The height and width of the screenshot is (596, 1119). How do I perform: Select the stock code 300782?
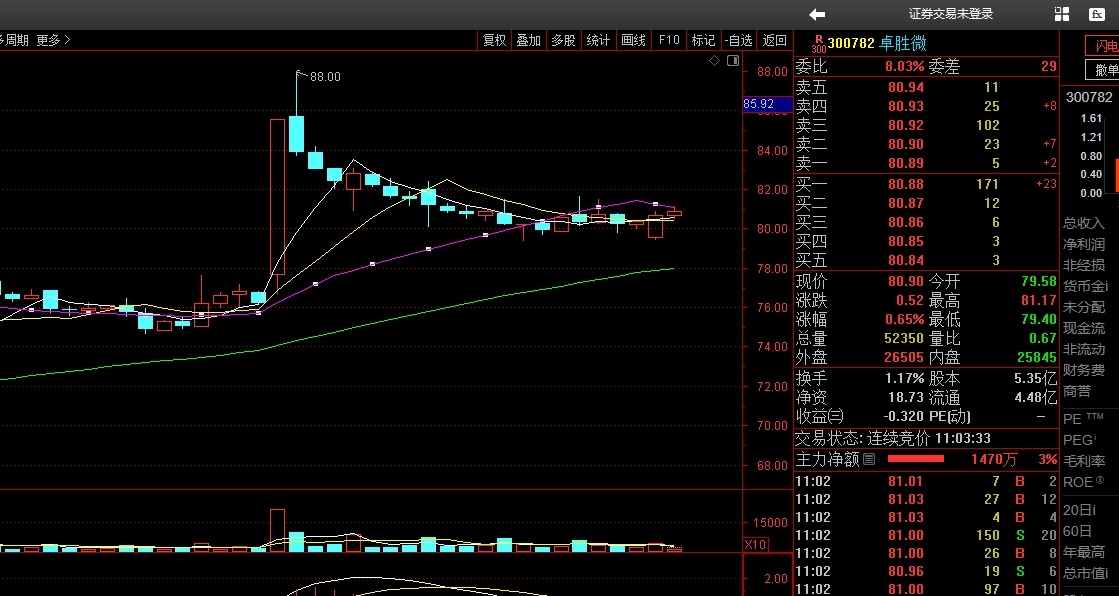(x=851, y=44)
